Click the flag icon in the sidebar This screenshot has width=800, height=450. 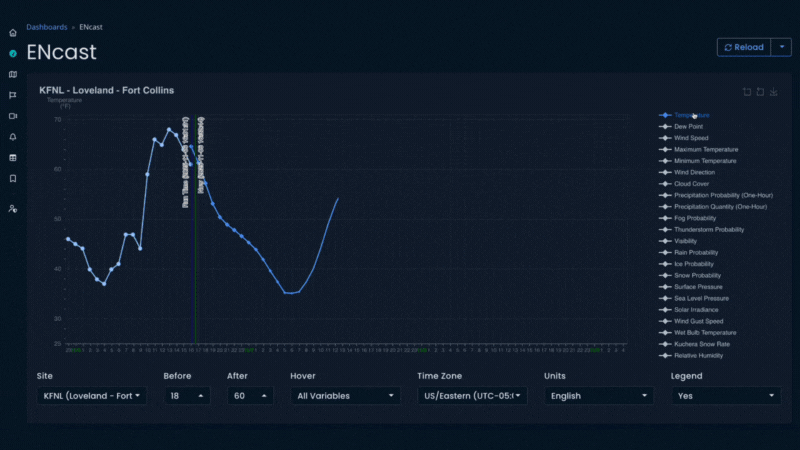[x=13, y=95]
